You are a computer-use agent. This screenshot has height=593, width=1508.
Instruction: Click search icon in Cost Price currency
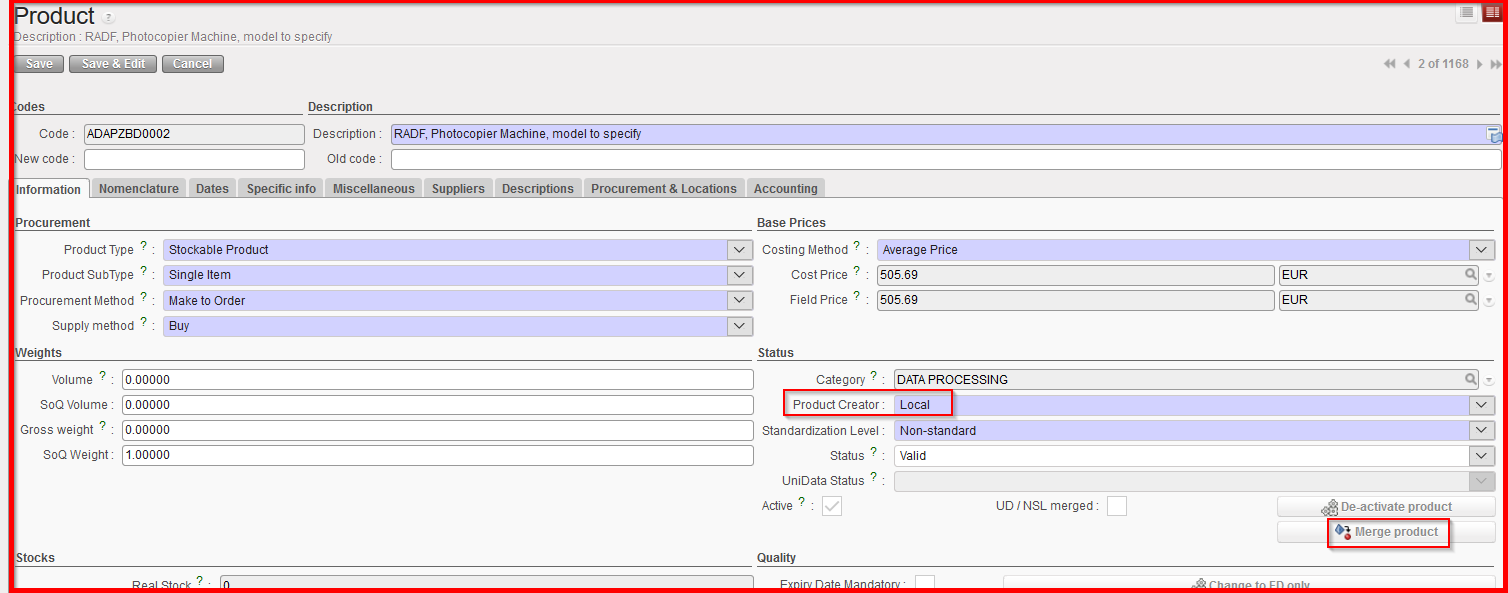coord(1471,274)
